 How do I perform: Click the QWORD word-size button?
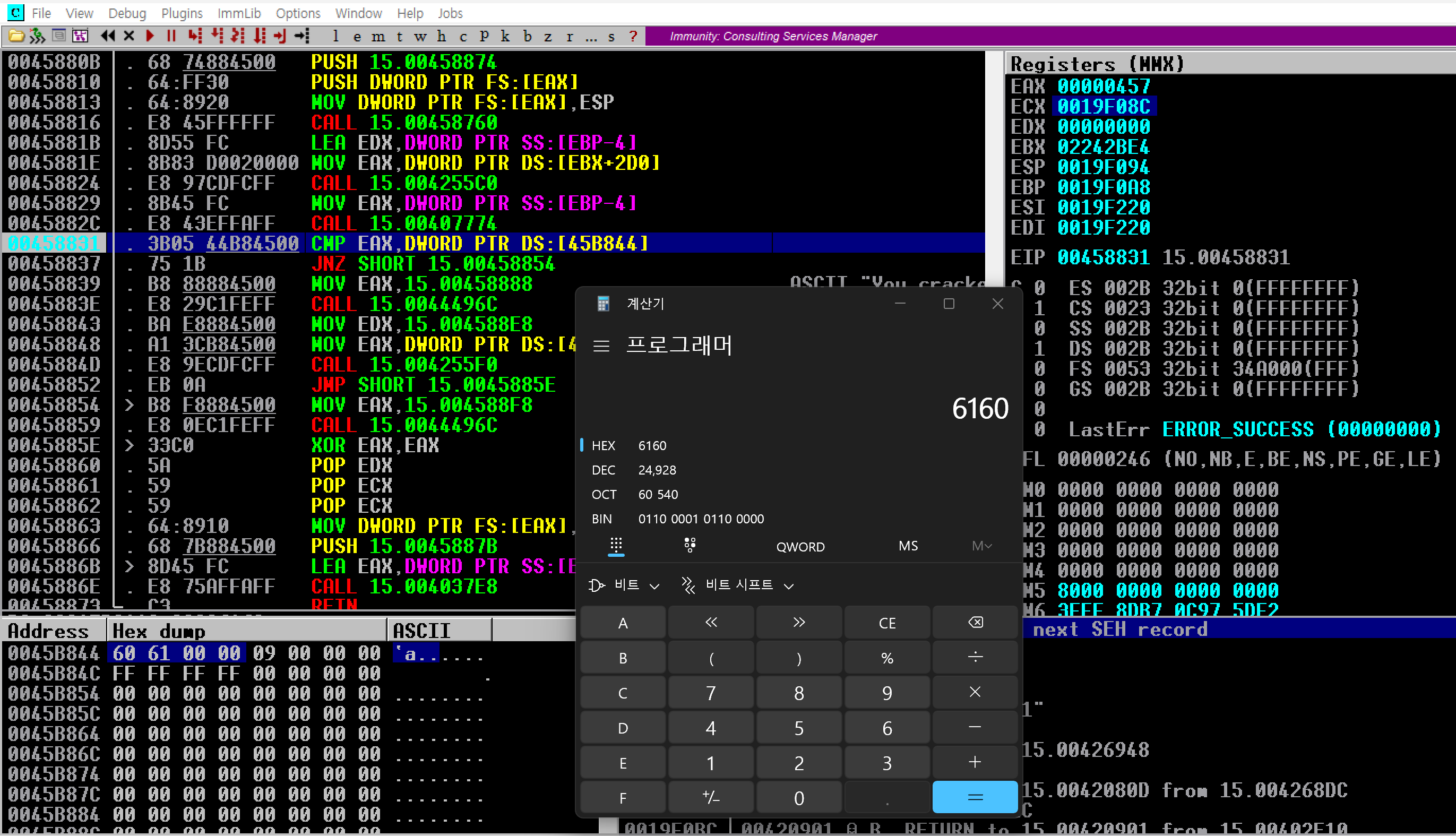coord(800,547)
